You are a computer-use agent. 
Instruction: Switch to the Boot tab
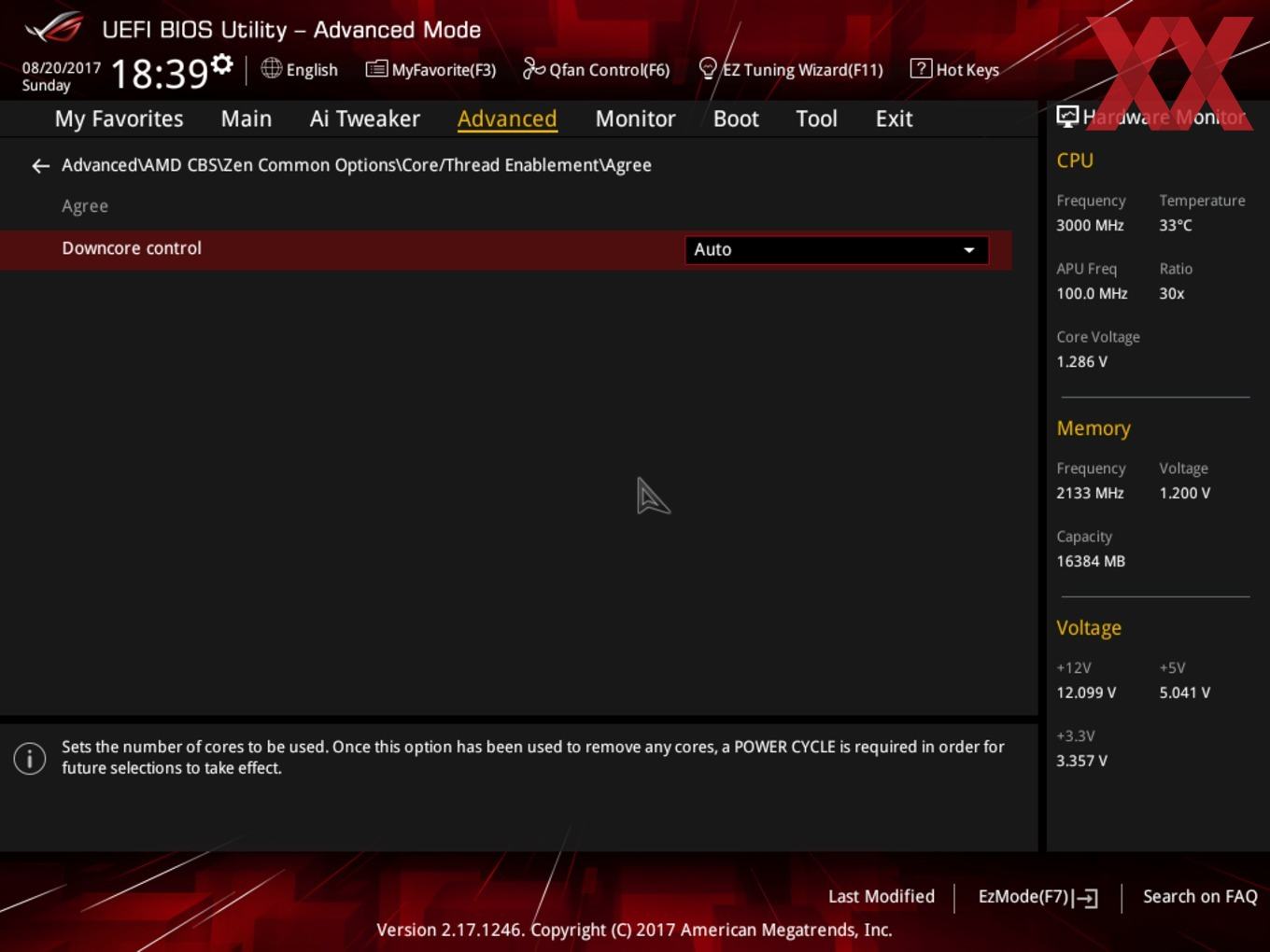[736, 119]
